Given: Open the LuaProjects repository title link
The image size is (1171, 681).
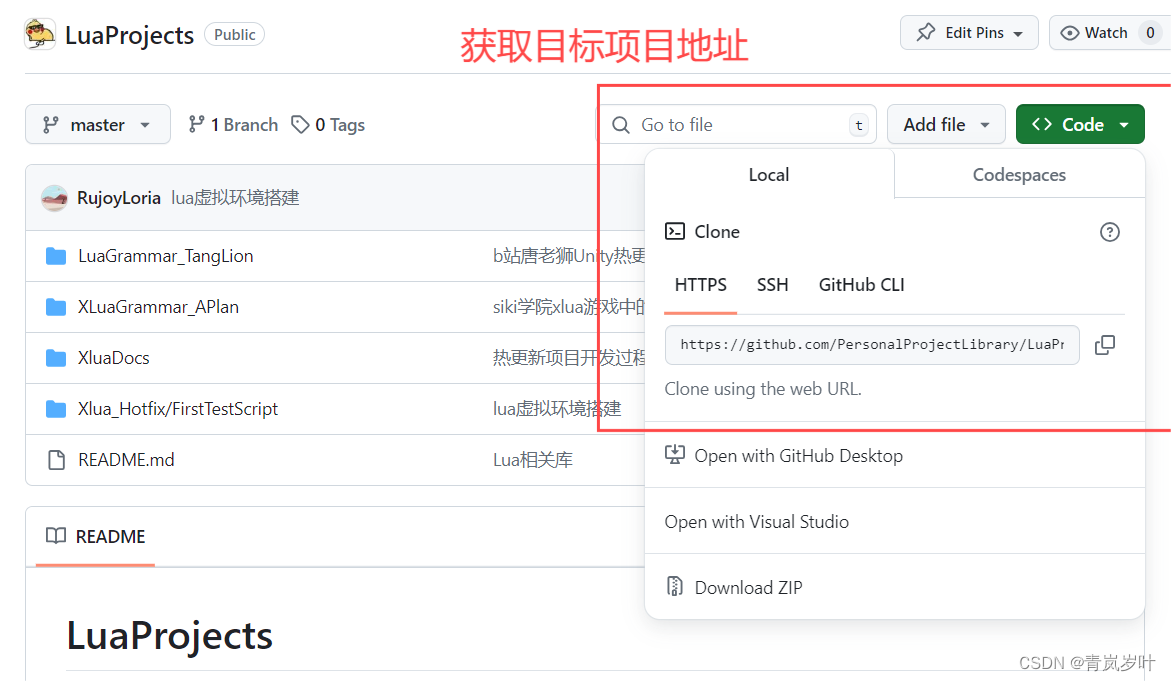Looking at the screenshot, I should pyautogui.click(x=129, y=35).
